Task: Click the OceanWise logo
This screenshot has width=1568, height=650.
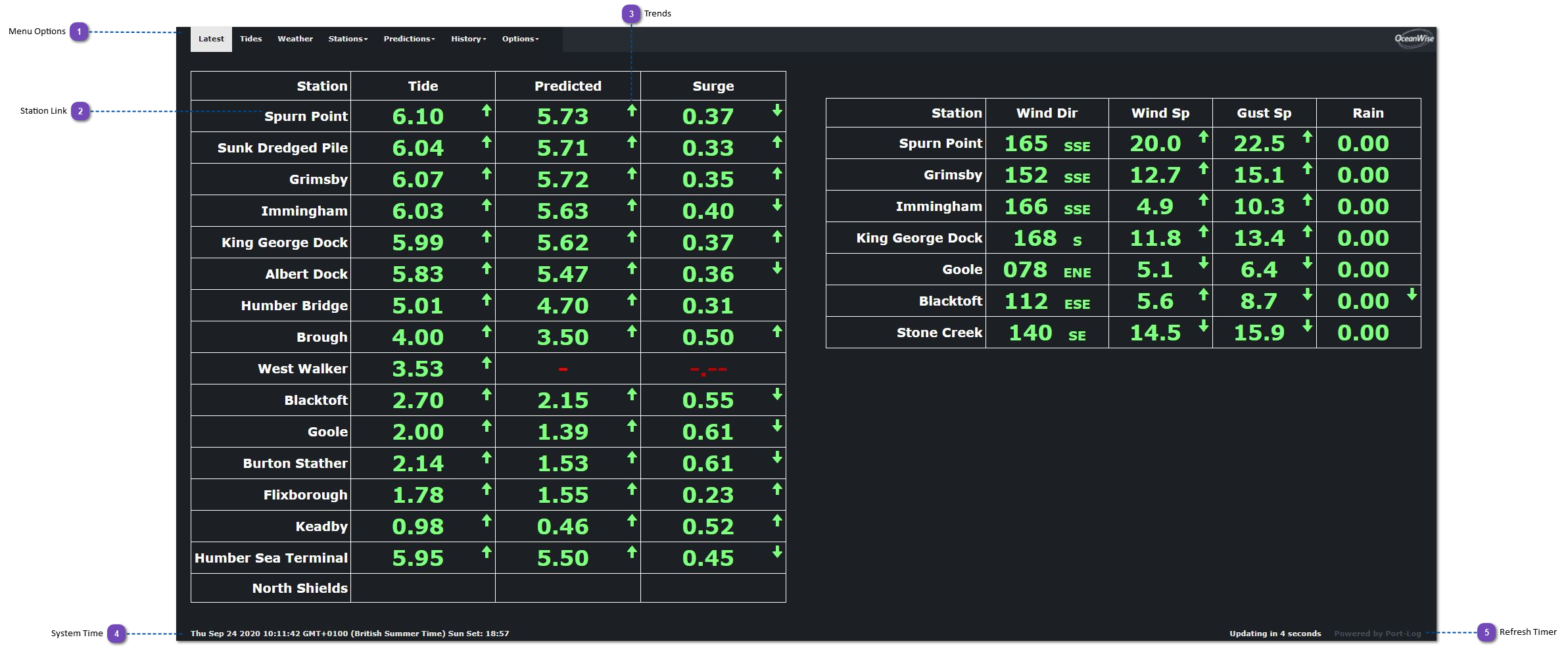Action: [1414, 39]
